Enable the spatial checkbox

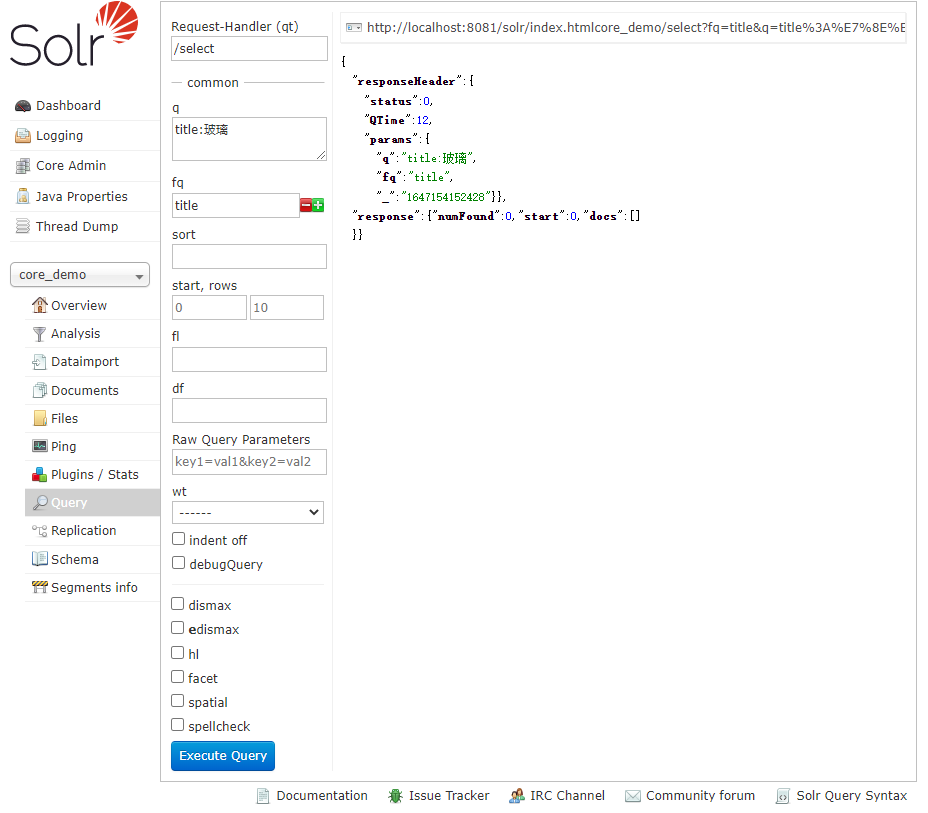[178, 701]
